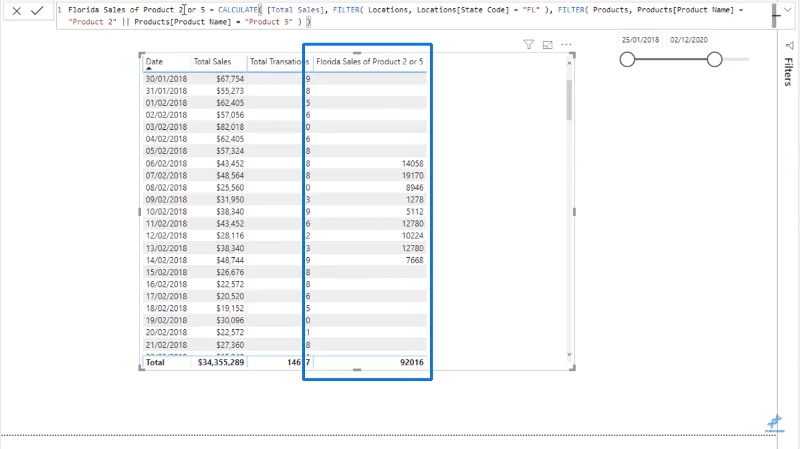The image size is (800, 449).
Task: Click the table vertical scrollbar thumb
Action: coord(569,99)
